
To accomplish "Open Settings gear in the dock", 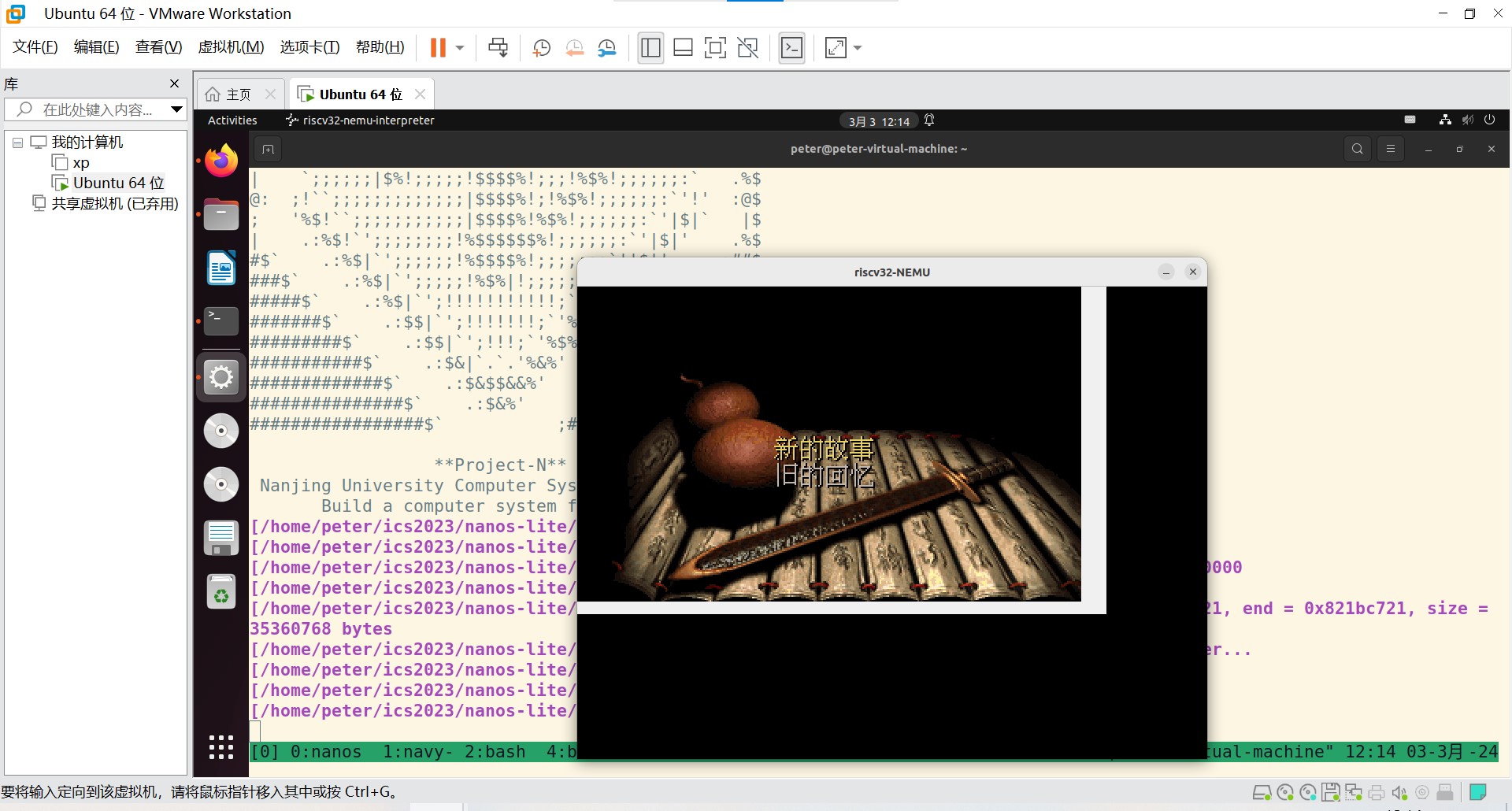I will tap(221, 377).
